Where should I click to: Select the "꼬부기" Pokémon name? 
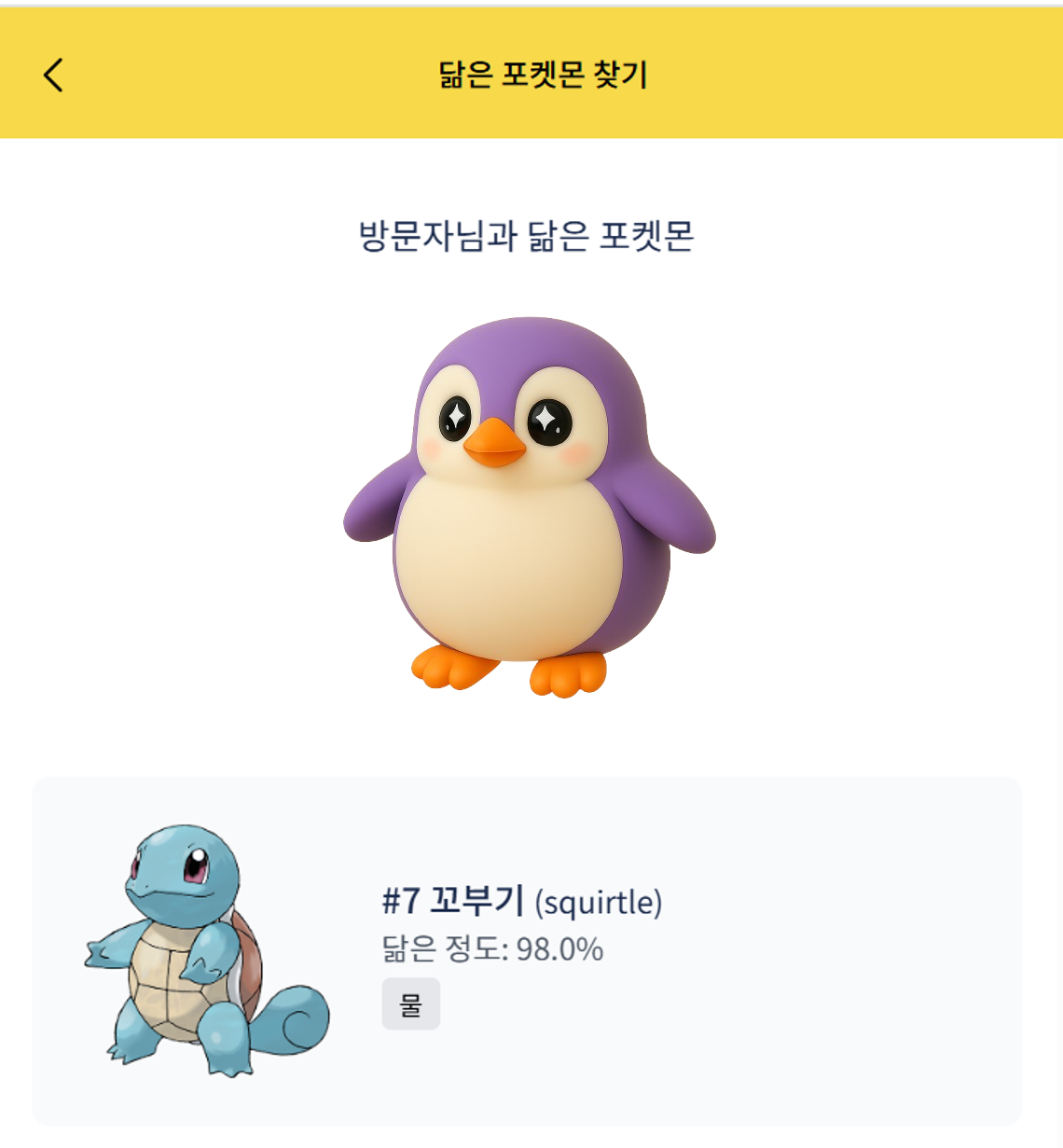tap(476, 901)
